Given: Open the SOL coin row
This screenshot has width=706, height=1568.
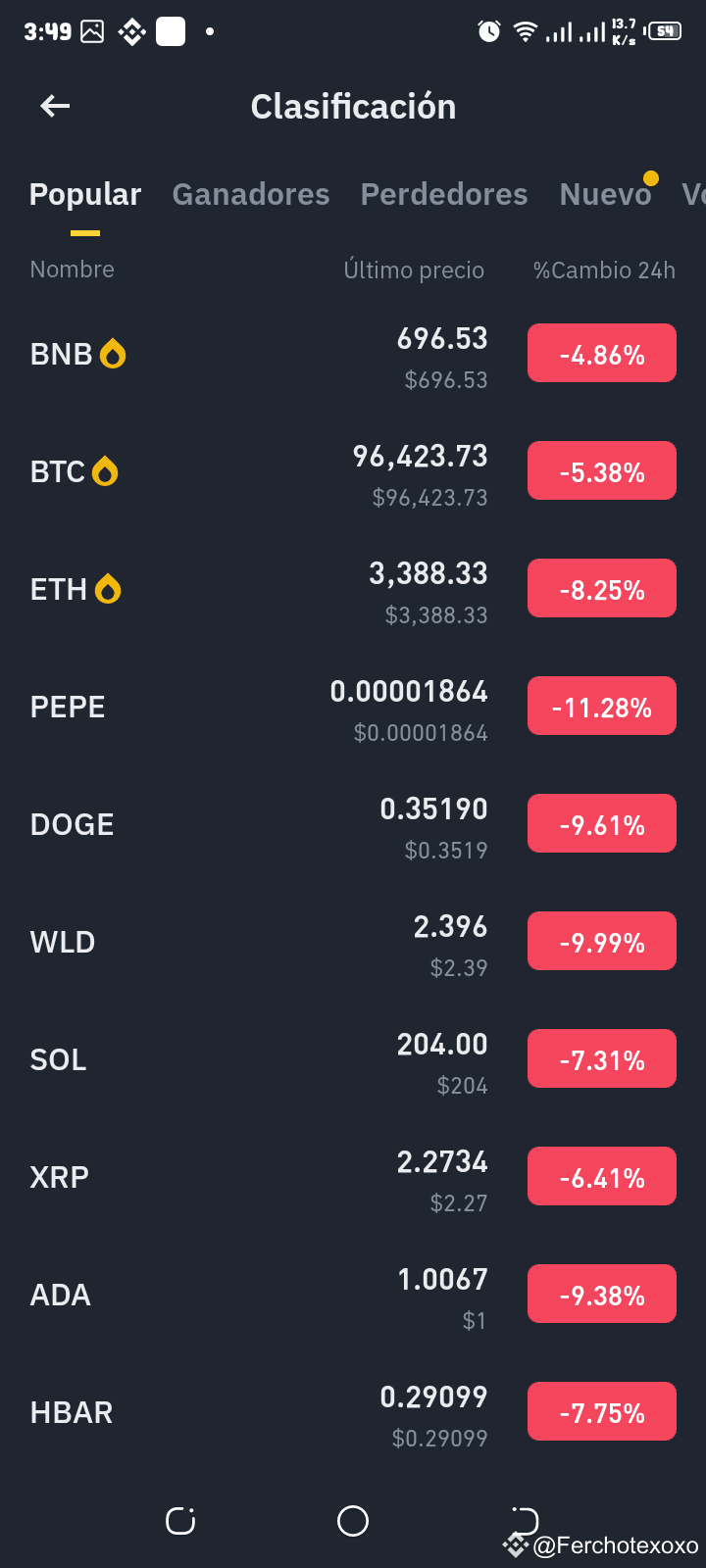Looking at the screenshot, I should (353, 1059).
